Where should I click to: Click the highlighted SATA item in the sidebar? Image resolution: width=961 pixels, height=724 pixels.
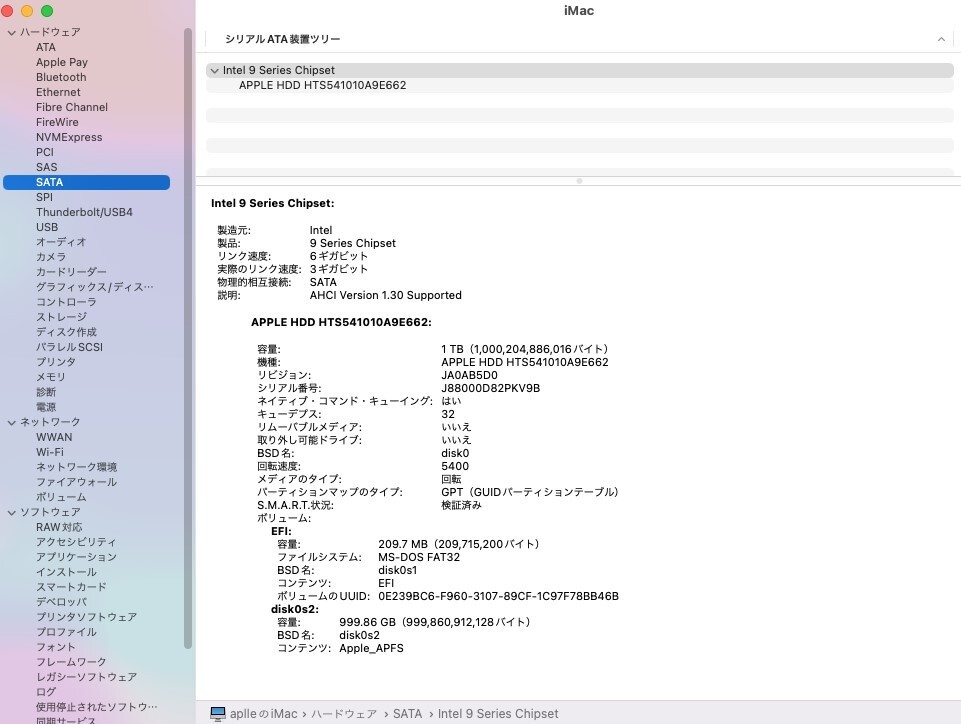(86, 182)
